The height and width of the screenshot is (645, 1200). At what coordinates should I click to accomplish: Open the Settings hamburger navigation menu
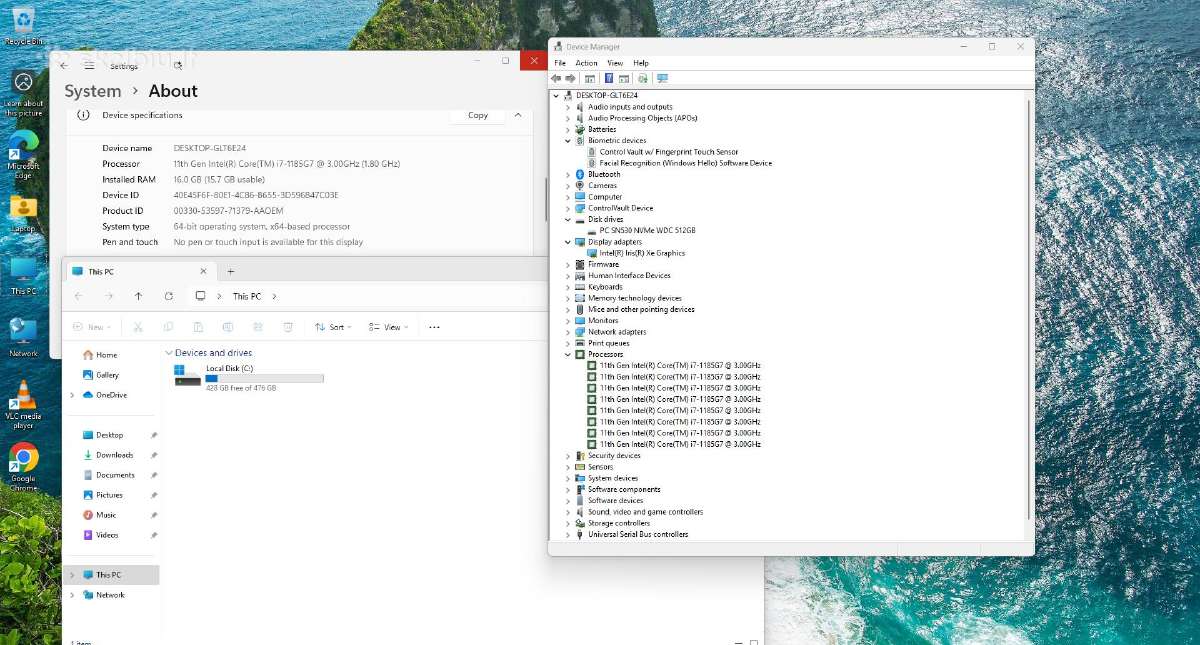(x=89, y=65)
